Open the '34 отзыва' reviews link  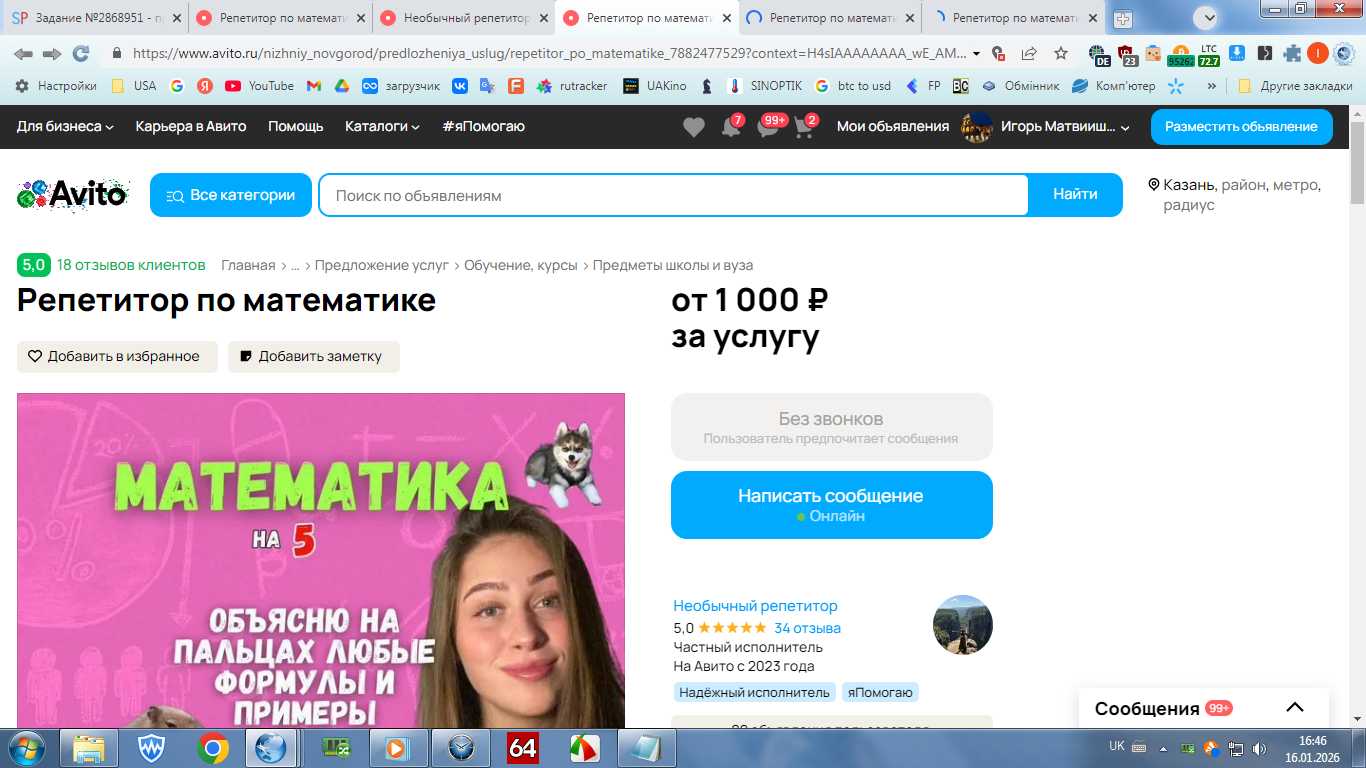(x=807, y=628)
